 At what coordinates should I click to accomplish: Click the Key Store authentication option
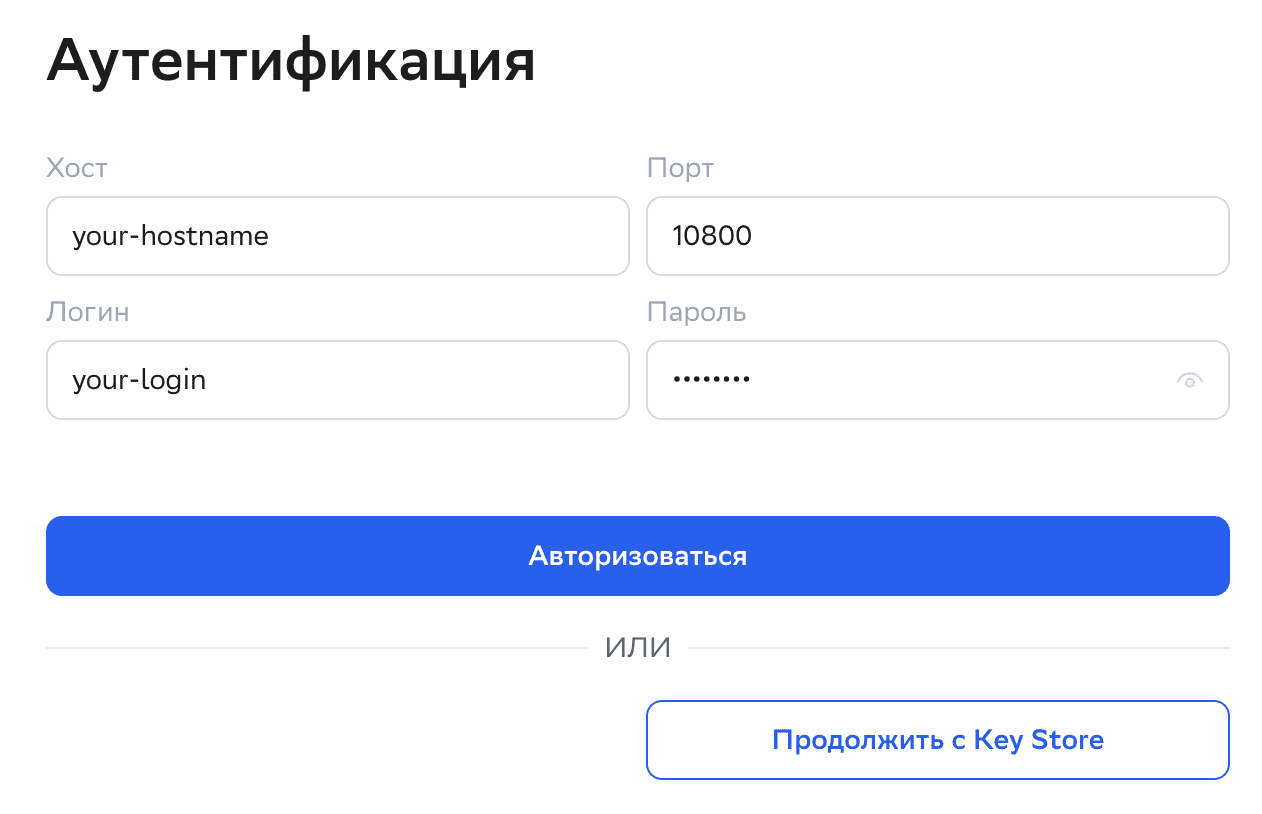937,740
